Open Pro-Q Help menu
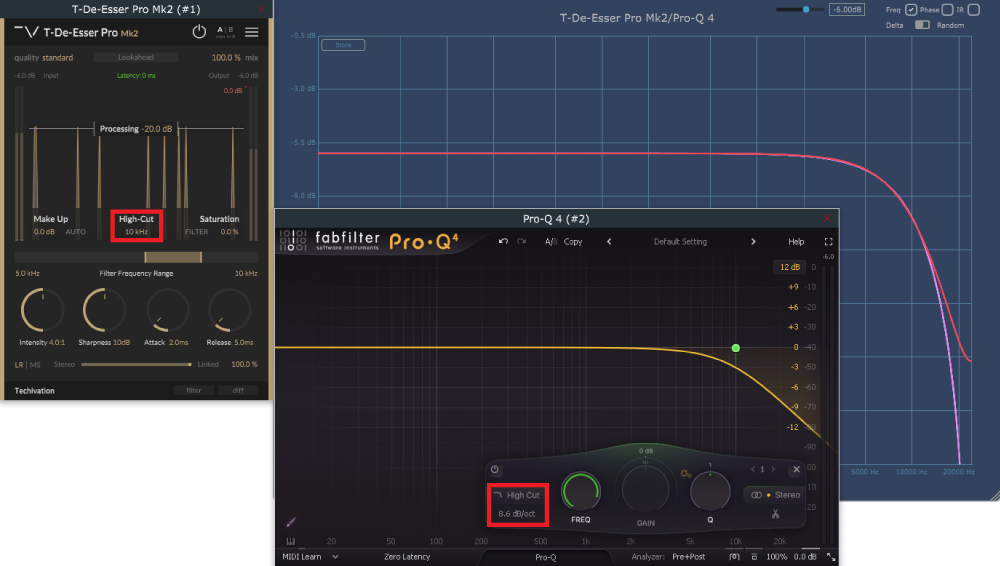Screen dimensions: 1000x566 [796, 242]
